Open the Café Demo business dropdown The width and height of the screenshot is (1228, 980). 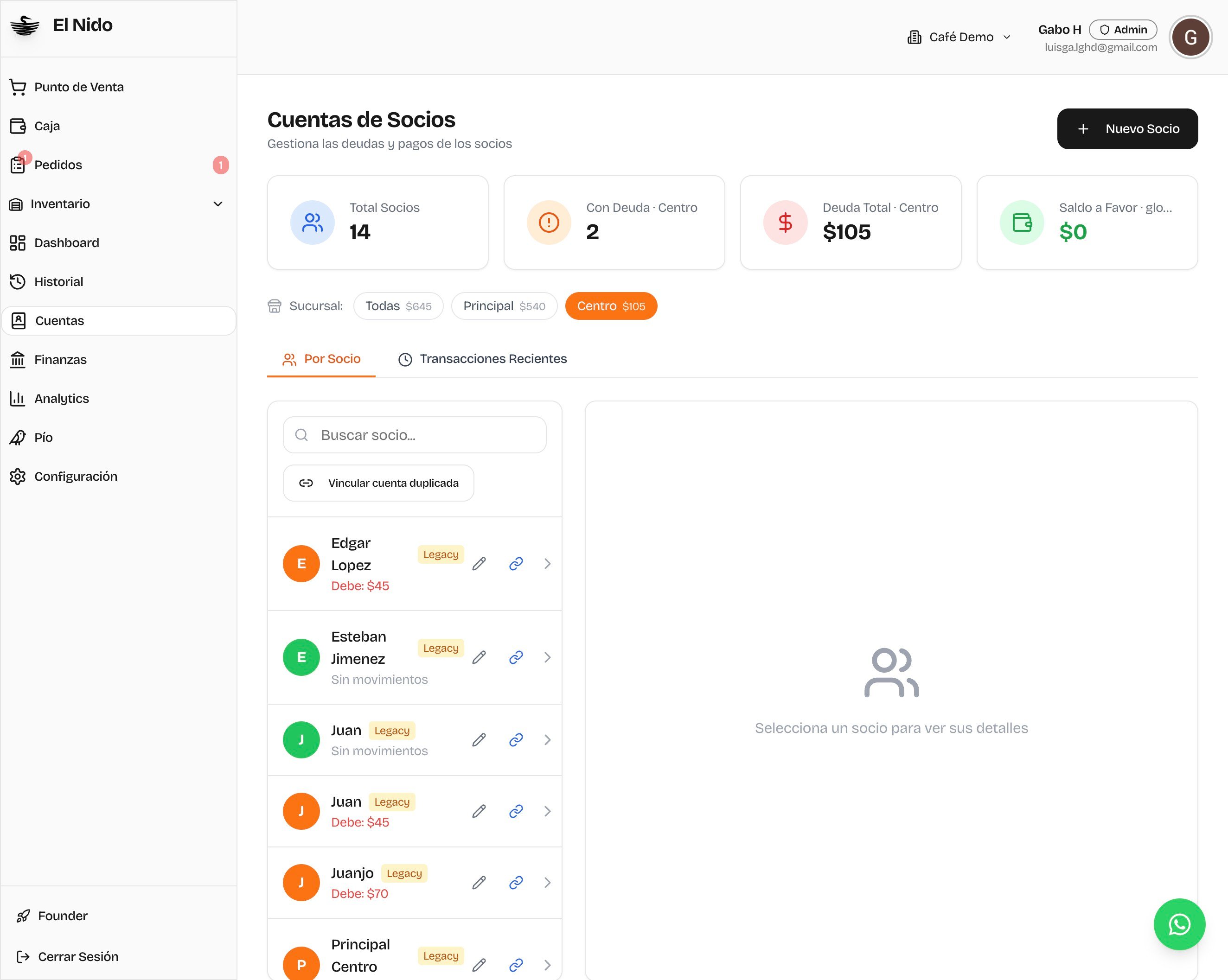(x=959, y=37)
